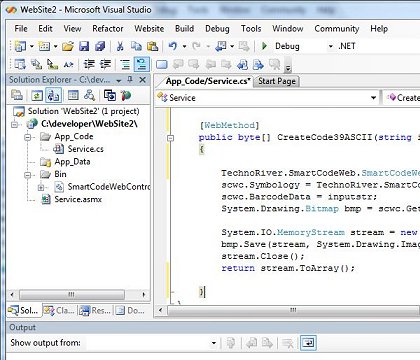Screen dimensions: 420x360
Task: Cut selection with the scissors icon
Action: (x=120, y=46)
